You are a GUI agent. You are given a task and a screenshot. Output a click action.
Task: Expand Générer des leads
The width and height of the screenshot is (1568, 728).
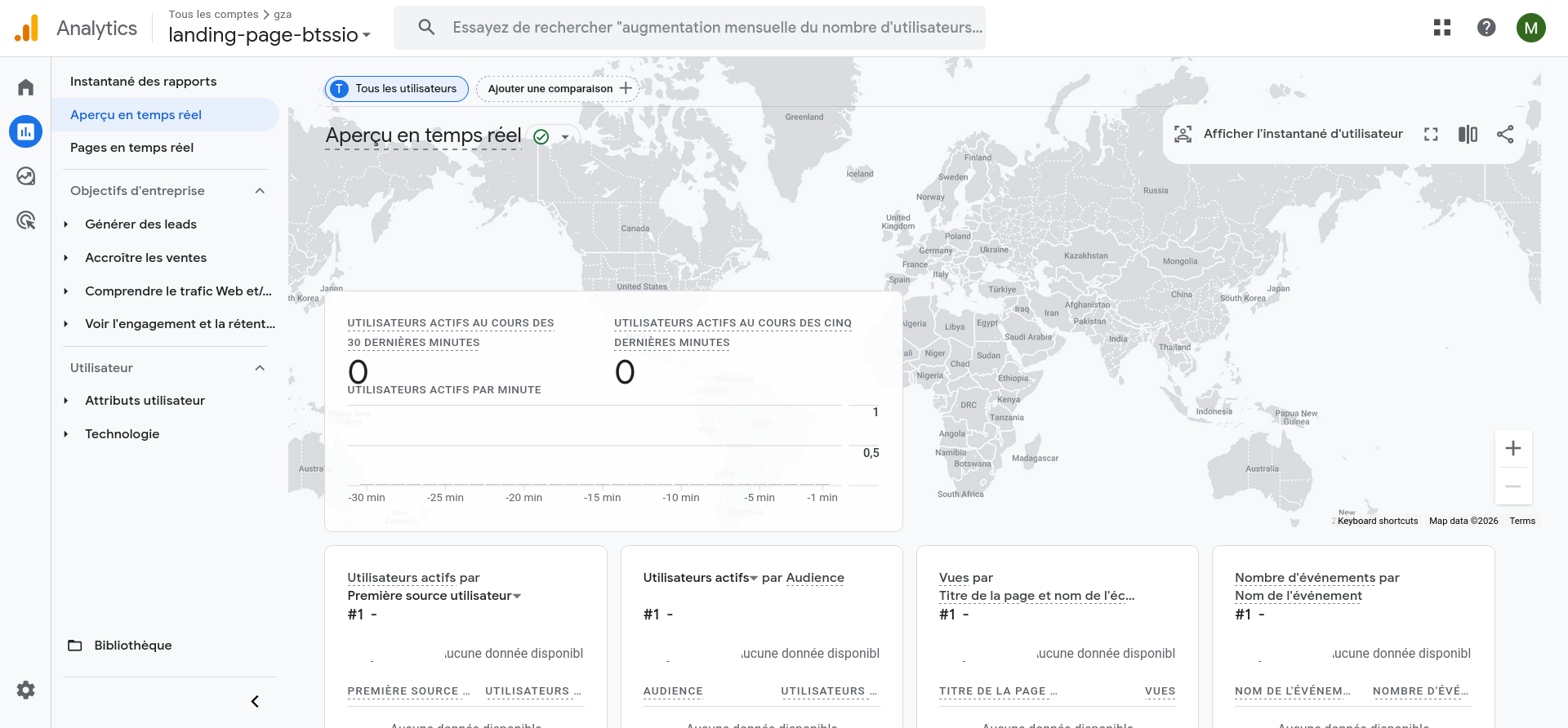coord(66,224)
